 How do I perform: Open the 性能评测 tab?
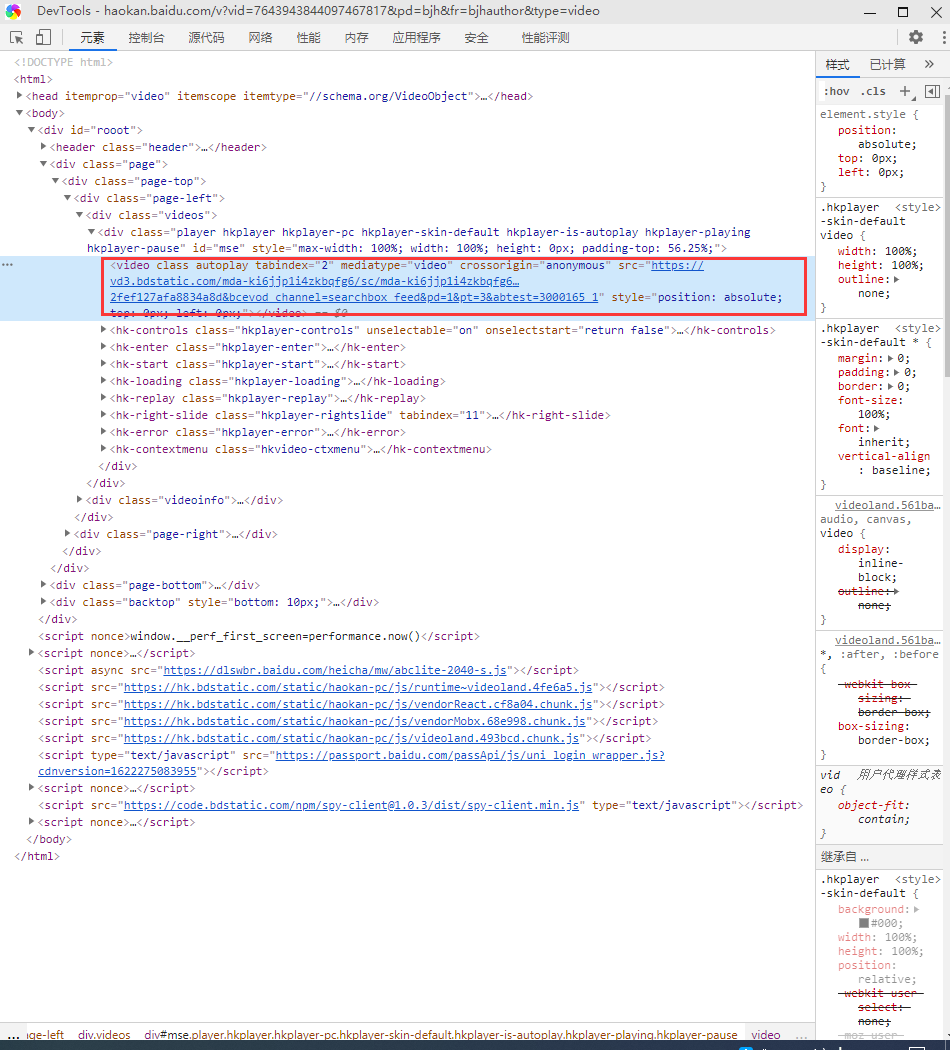coord(545,38)
